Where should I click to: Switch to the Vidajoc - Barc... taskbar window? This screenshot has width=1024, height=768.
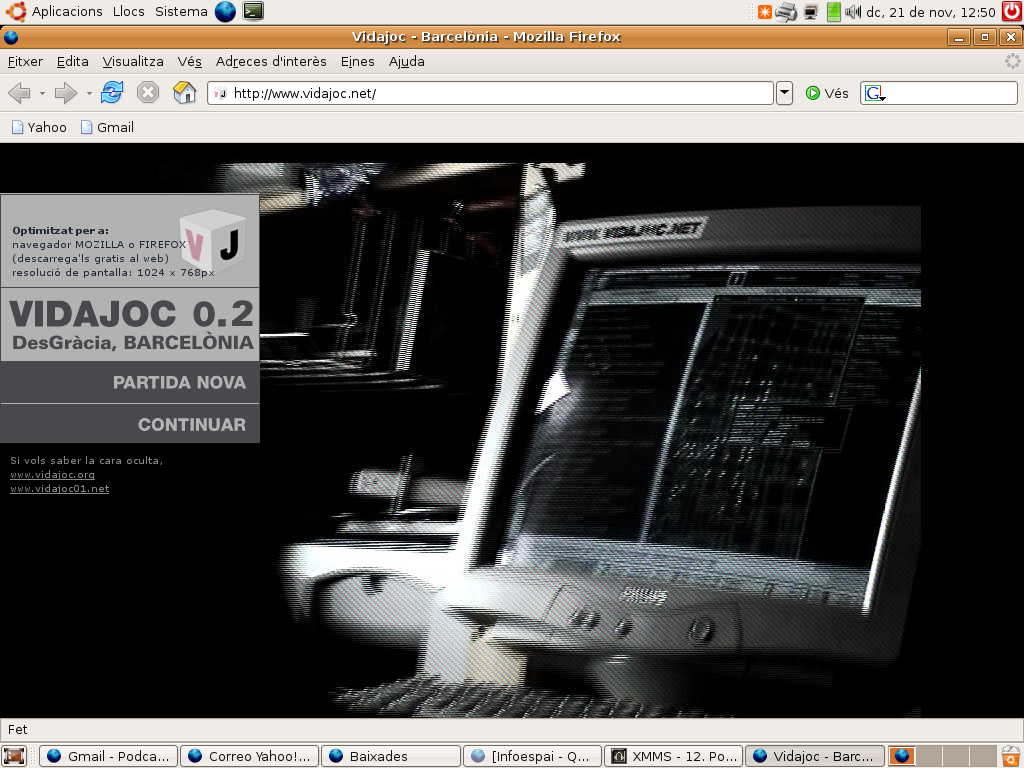(x=814, y=756)
